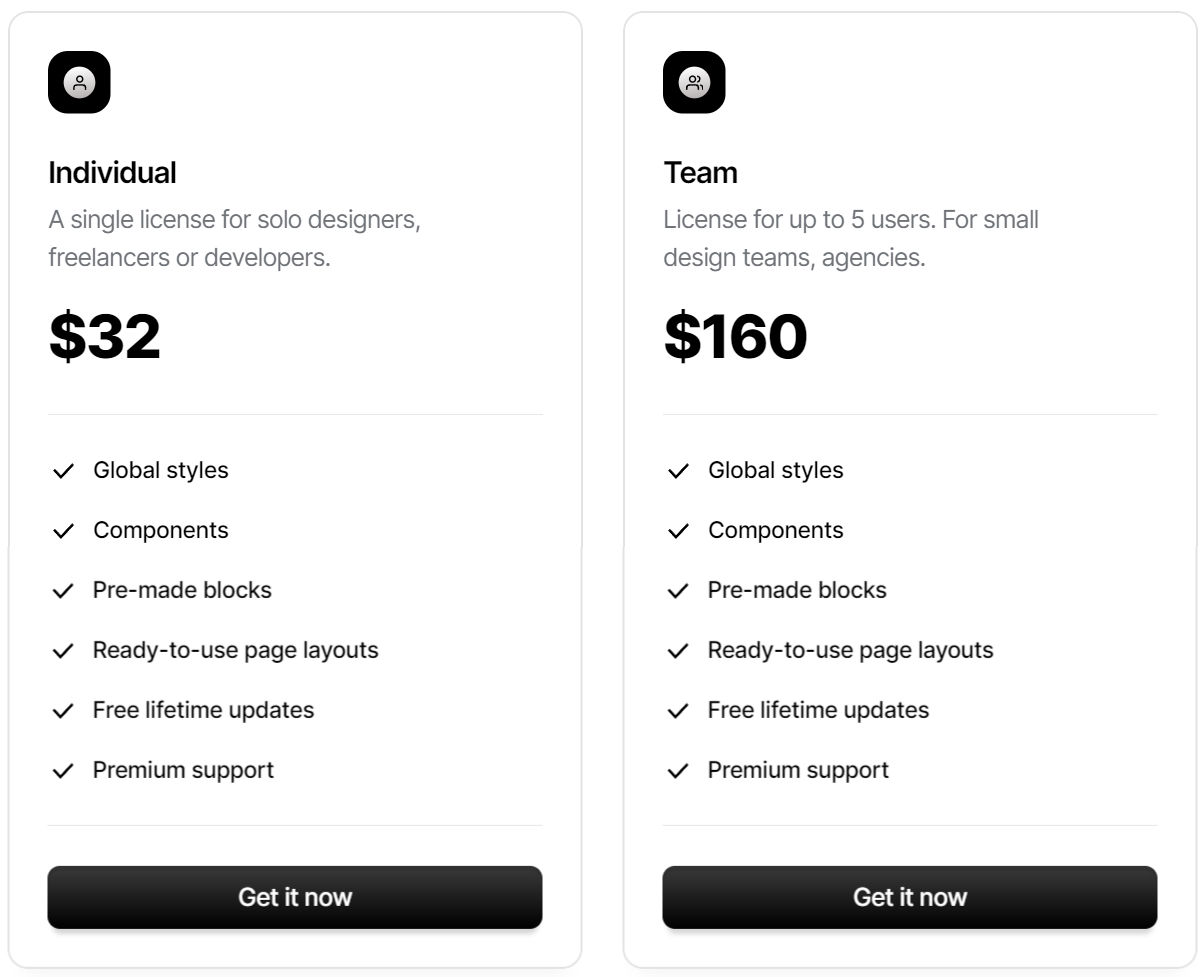Select the checkmark next to Global styles on Team card
This screenshot has height=977, width=1203.
[x=678, y=469]
